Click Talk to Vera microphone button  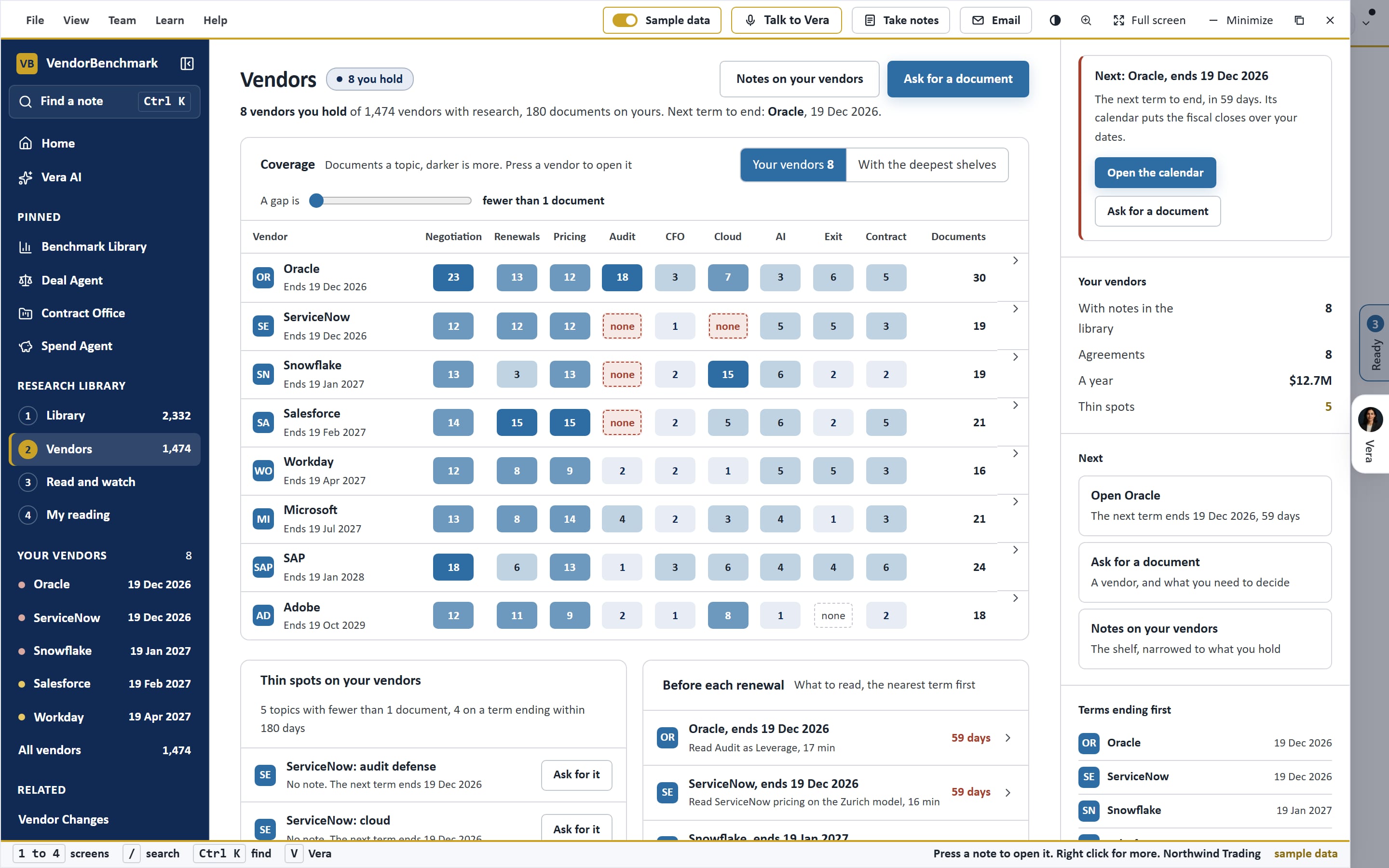tap(786, 20)
